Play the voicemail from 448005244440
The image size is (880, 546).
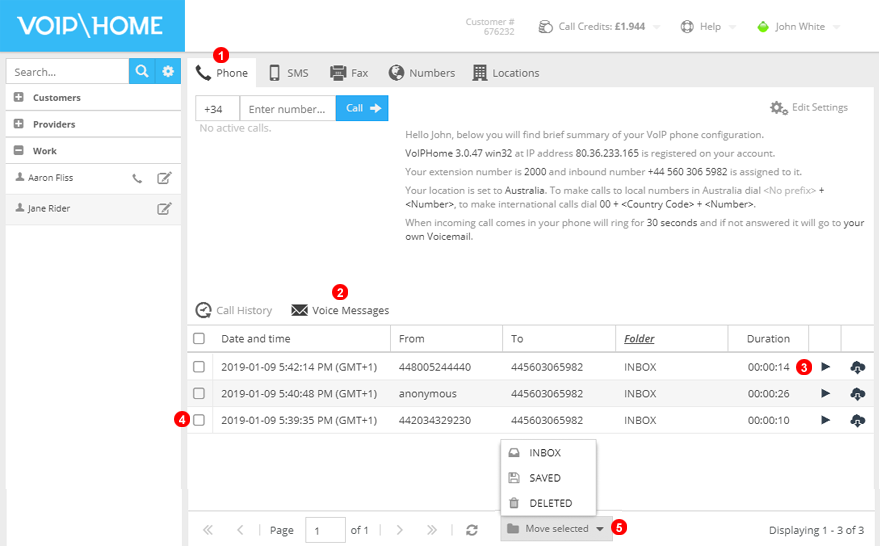click(825, 367)
